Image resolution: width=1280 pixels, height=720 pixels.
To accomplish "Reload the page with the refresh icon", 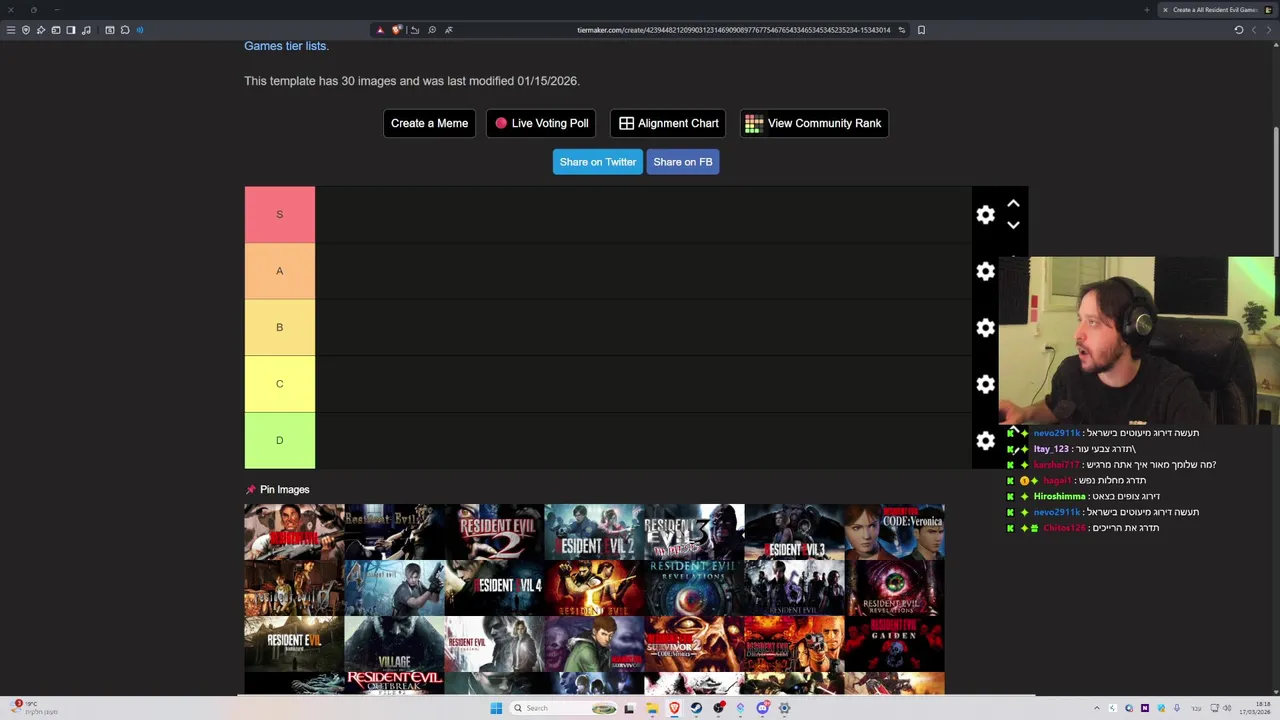I will (x=1238, y=30).
